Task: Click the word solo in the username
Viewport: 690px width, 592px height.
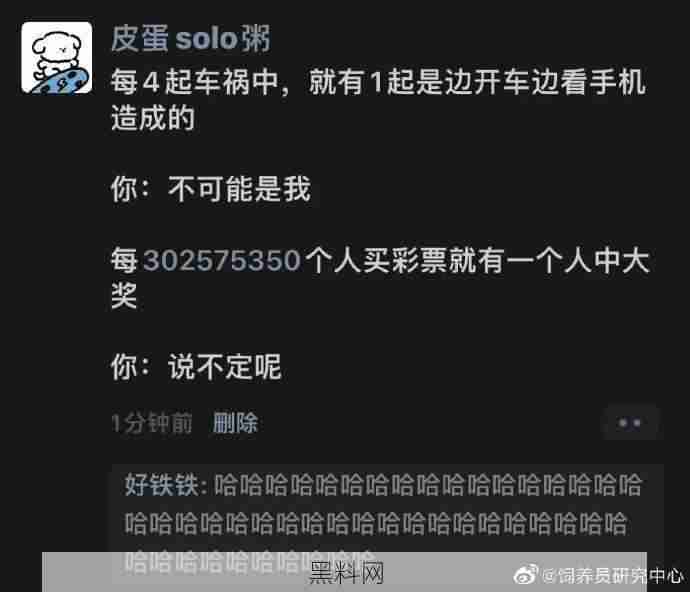Action: pyautogui.click(x=206, y=39)
